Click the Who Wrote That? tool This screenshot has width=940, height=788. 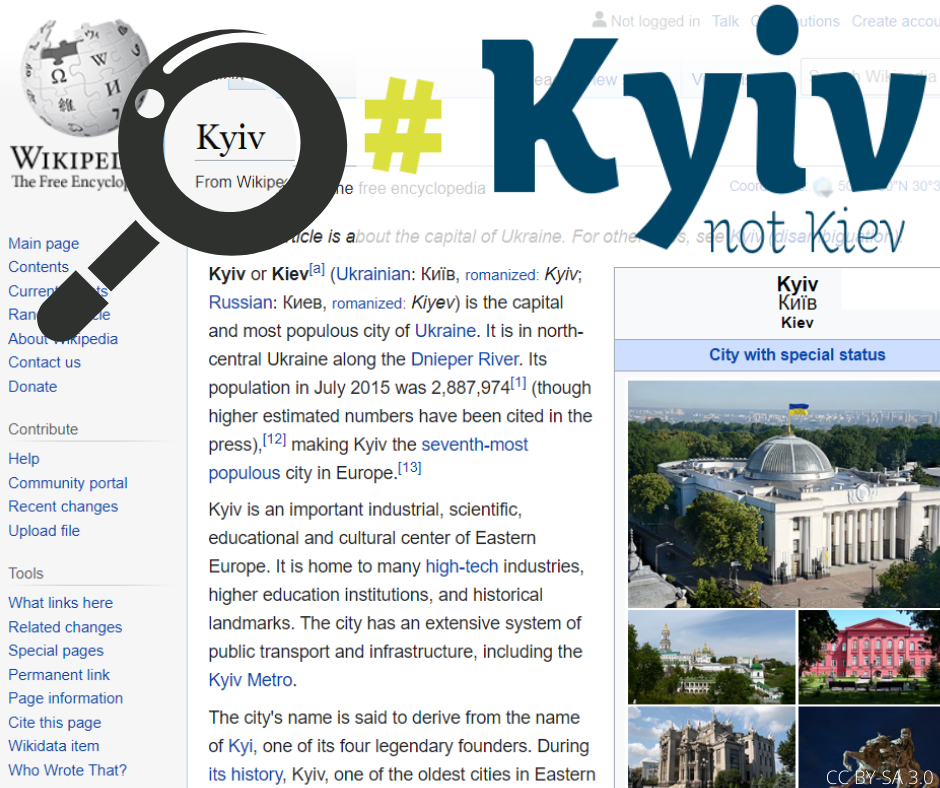(67, 770)
